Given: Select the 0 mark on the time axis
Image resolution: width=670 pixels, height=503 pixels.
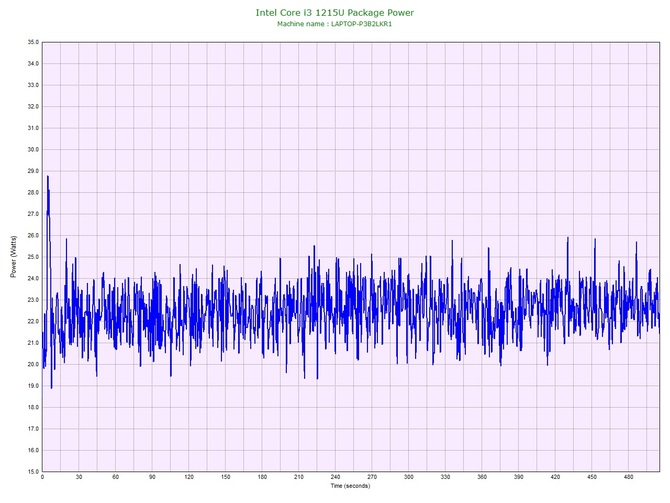Looking at the screenshot, I should pyautogui.click(x=42, y=478).
